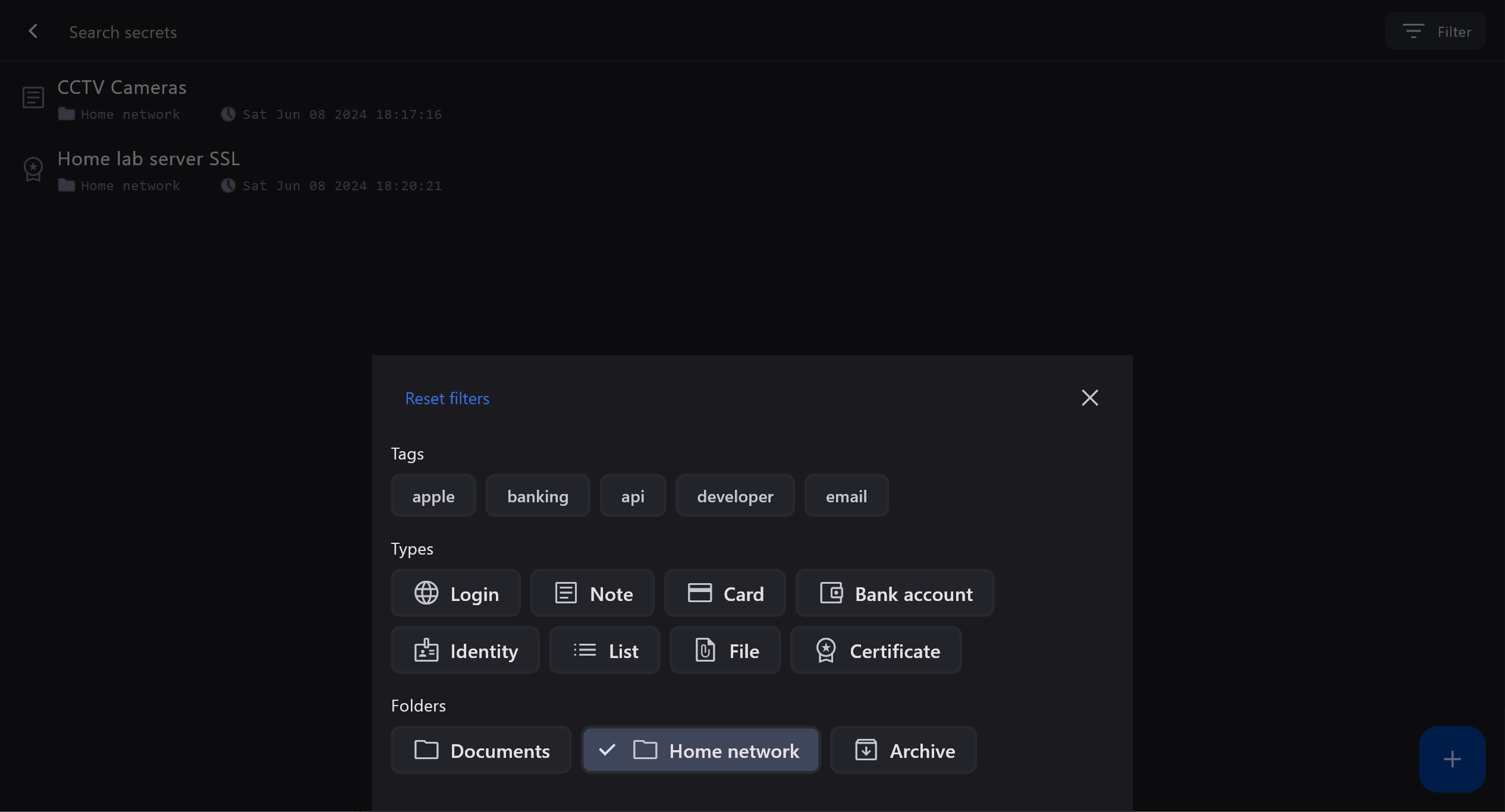
Task: Filter by Certificate type
Action: point(876,650)
